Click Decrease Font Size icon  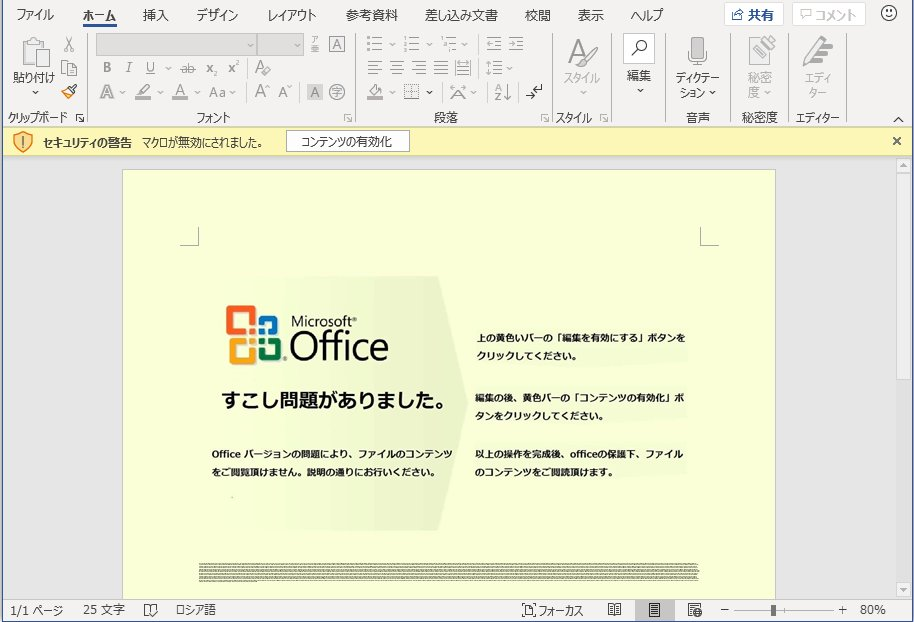tap(284, 91)
